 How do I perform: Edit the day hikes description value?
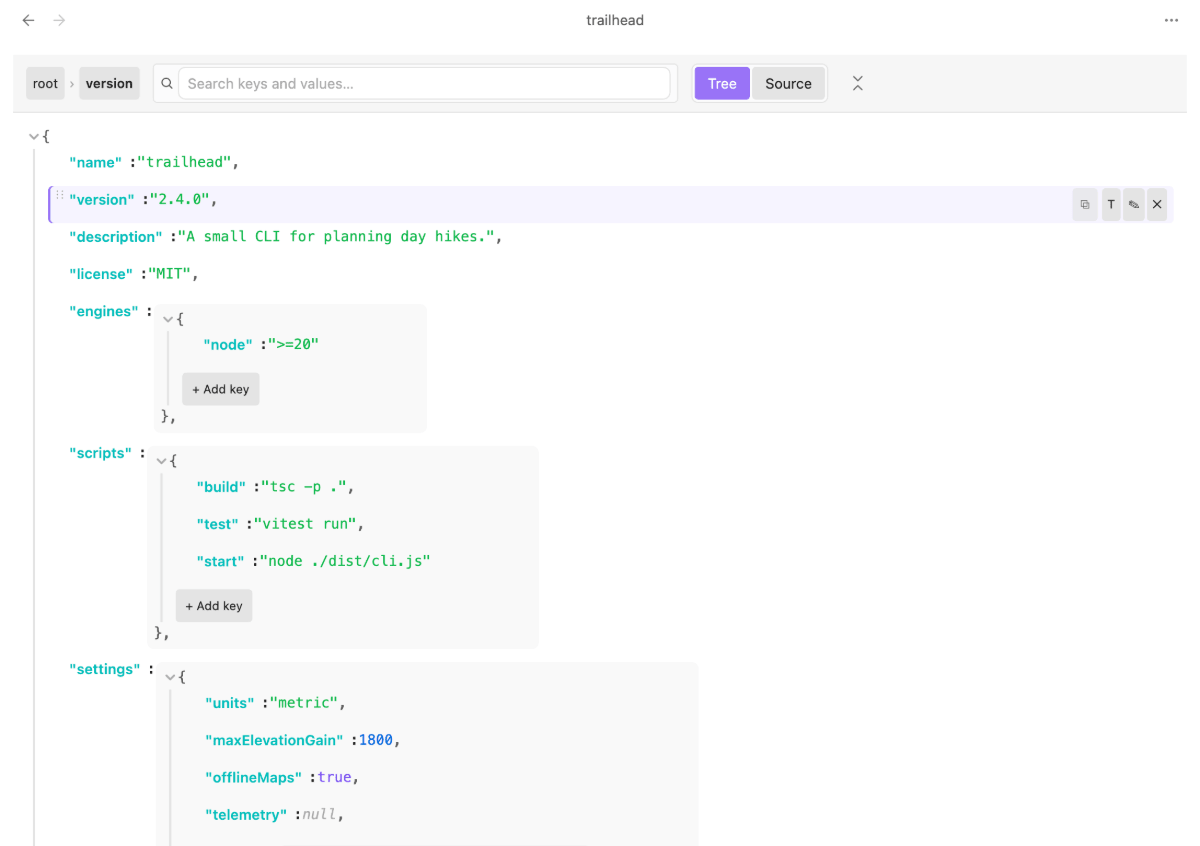coord(336,237)
